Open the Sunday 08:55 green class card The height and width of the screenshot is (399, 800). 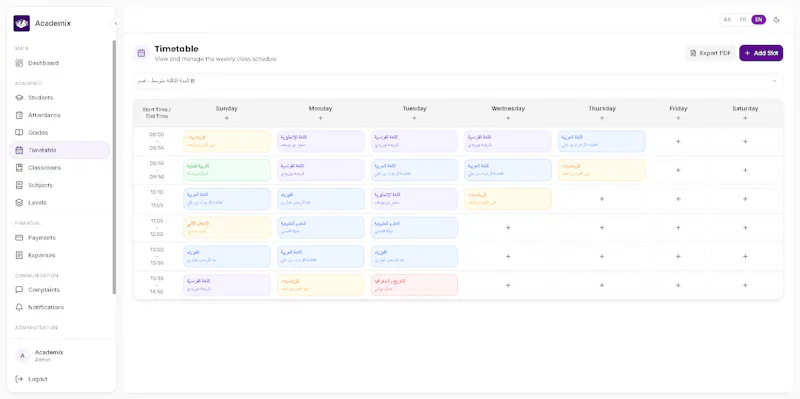tap(227, 170)
